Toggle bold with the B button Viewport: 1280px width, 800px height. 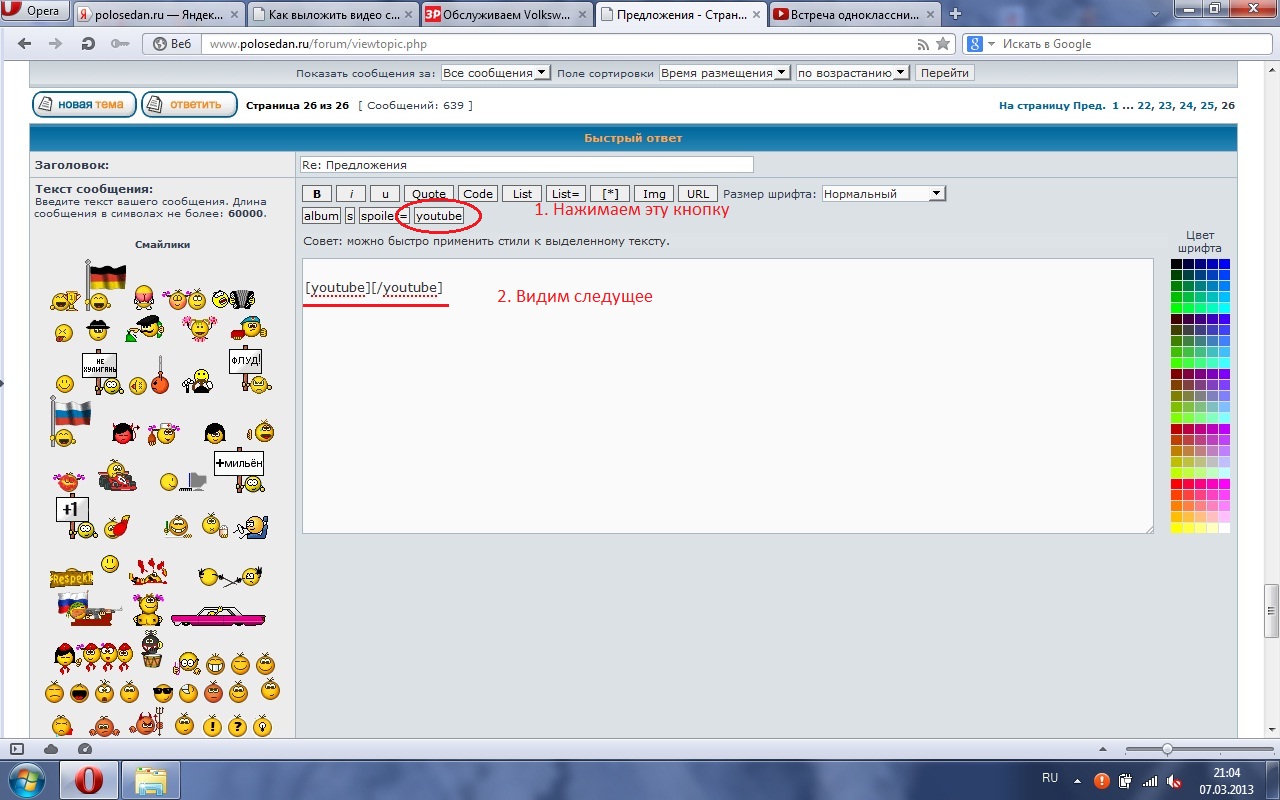316,194
